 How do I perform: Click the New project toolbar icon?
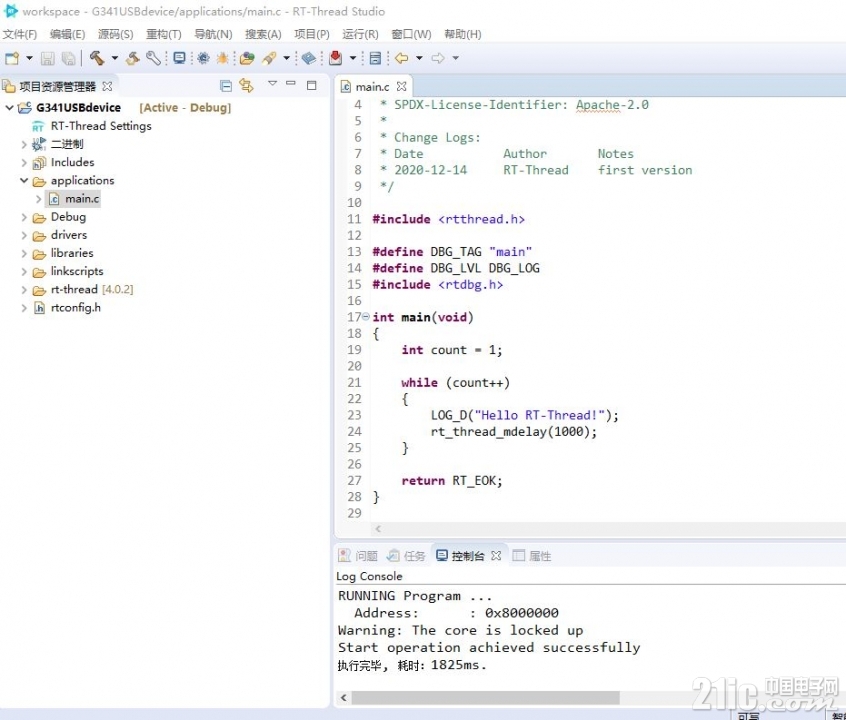pos(12,58)
